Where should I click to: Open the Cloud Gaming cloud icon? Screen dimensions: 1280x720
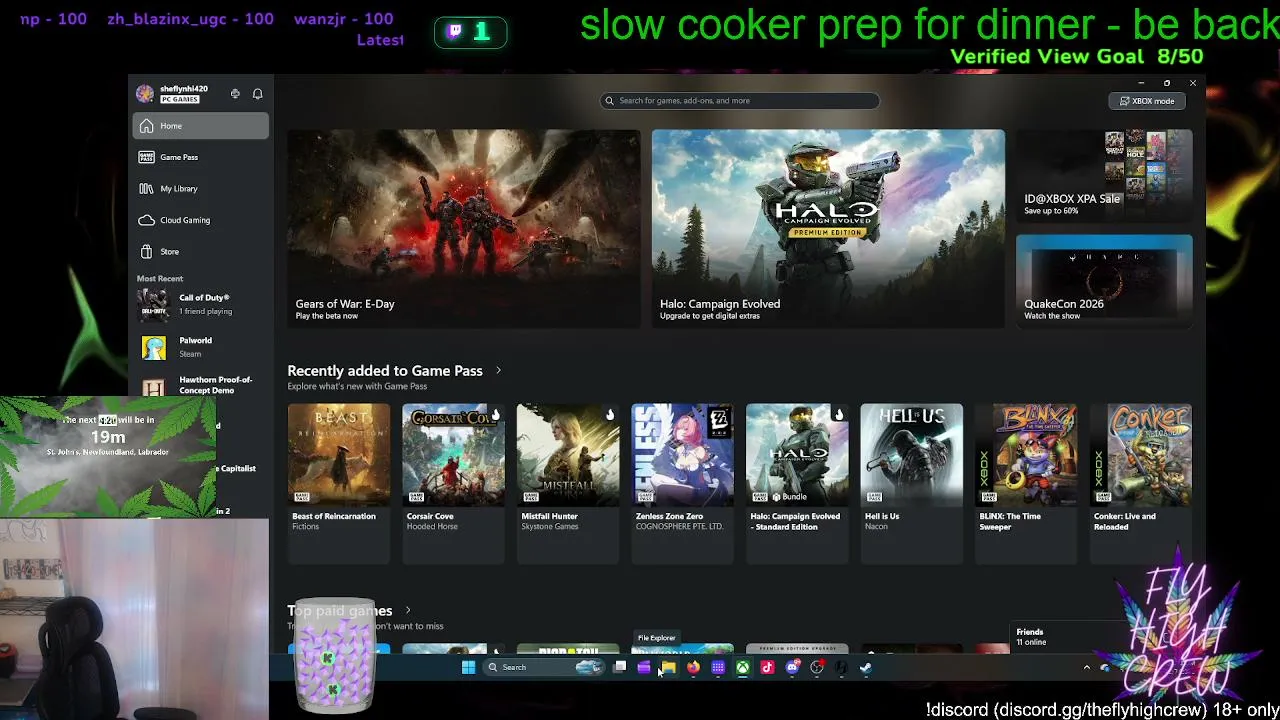click(147, 220)
